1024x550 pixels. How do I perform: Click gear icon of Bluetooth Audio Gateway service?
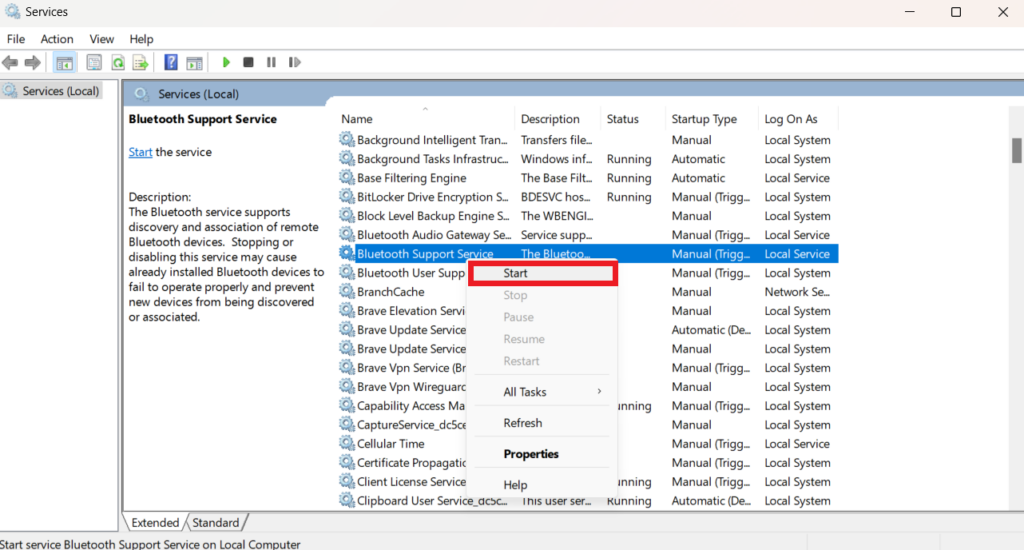tap(347, 235)
